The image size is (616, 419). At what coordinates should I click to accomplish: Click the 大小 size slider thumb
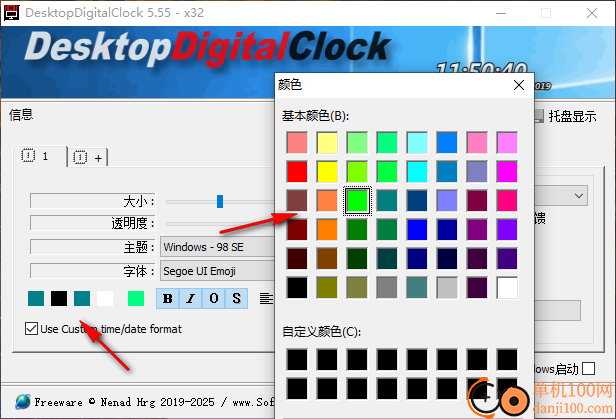(x=220, y=201)
